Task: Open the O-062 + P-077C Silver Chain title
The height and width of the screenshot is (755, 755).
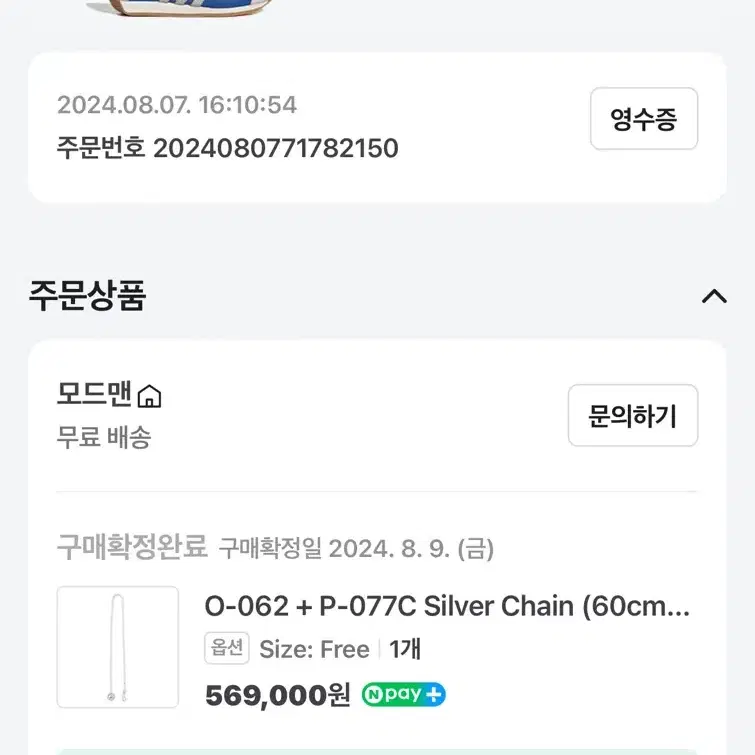Action: [447, 605]
